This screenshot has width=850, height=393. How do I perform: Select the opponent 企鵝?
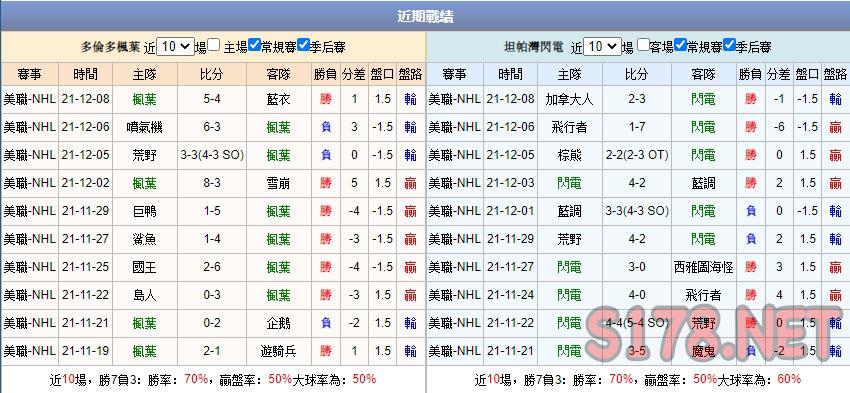(279, 323)
